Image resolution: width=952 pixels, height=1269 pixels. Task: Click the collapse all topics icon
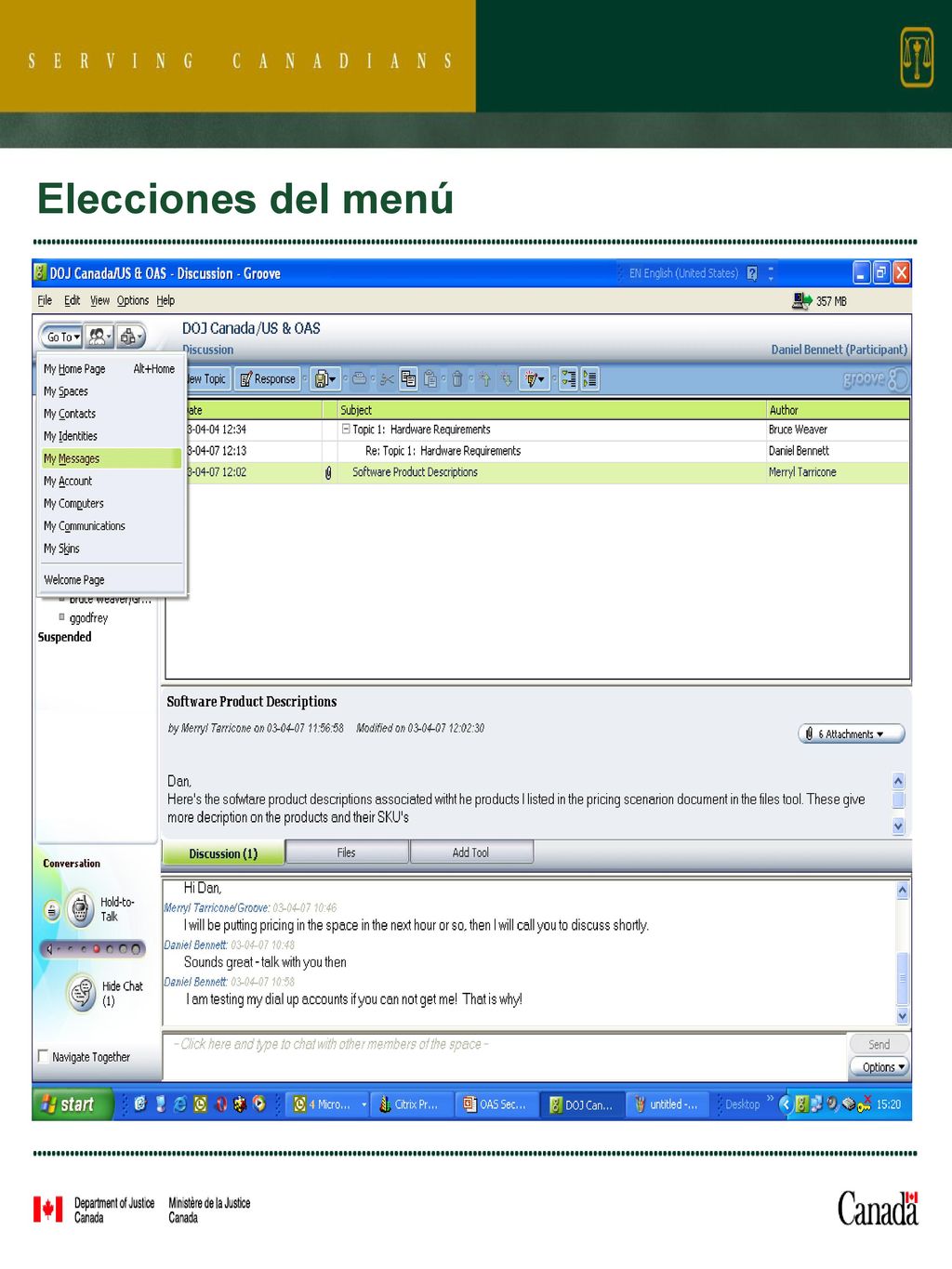coord(589,378)
